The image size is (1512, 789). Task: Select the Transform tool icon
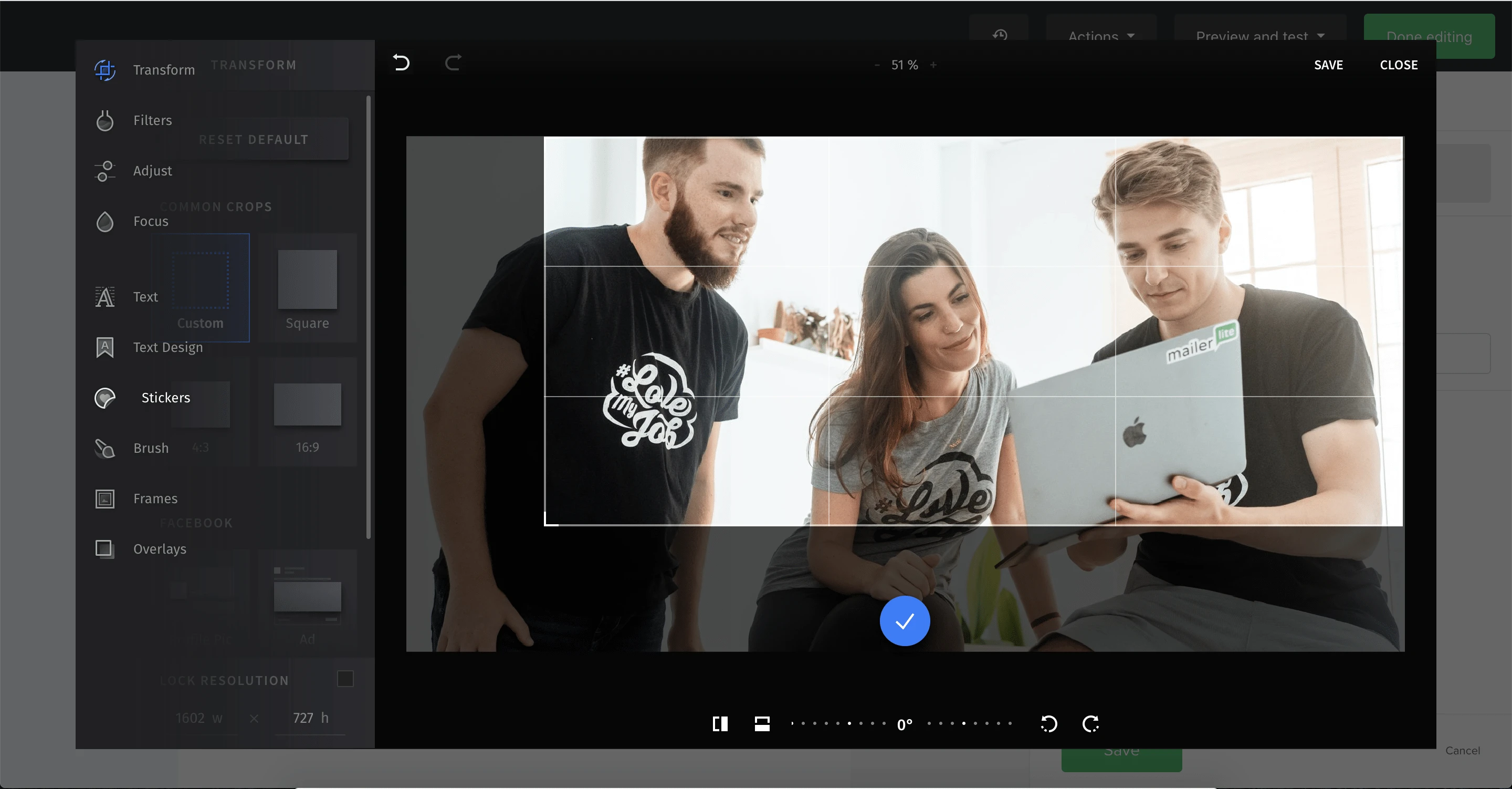coord(105,70)
